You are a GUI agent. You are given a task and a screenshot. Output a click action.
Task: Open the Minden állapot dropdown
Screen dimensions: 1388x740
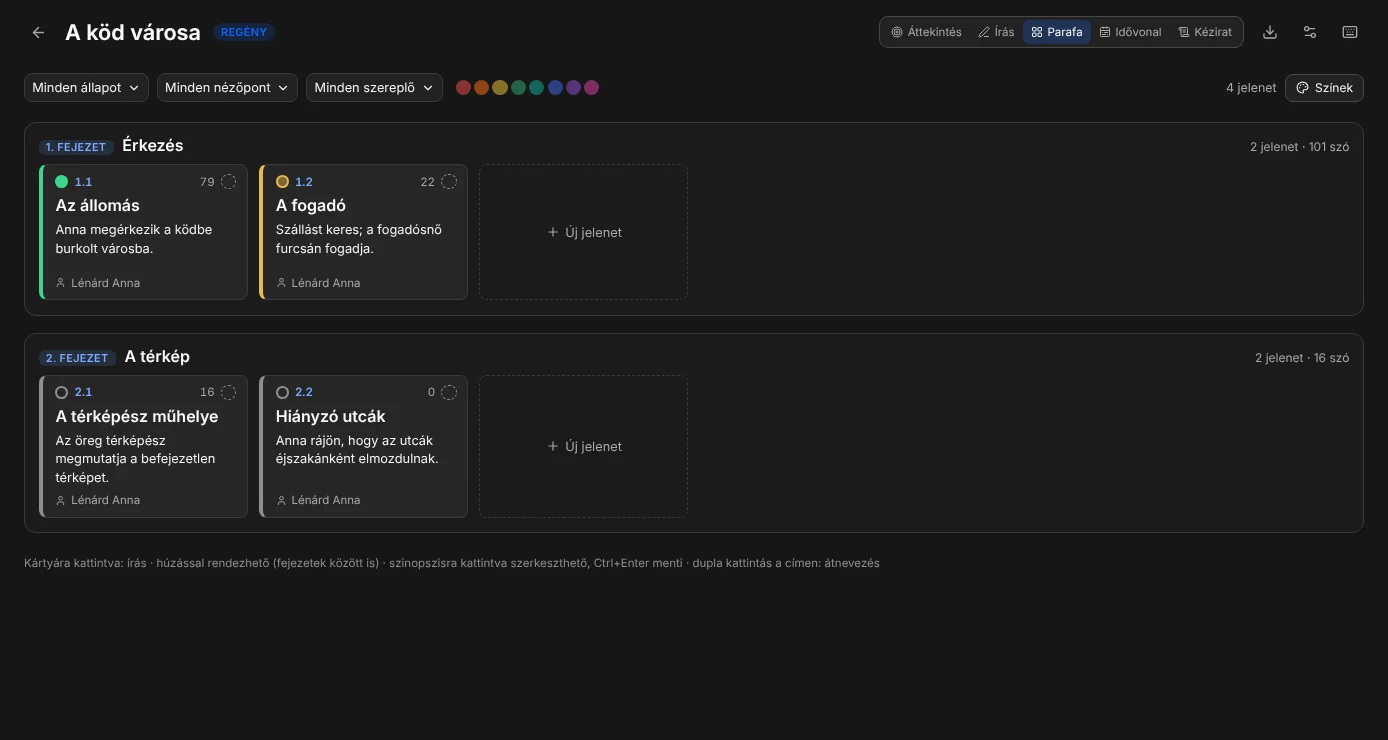(86, 88)
